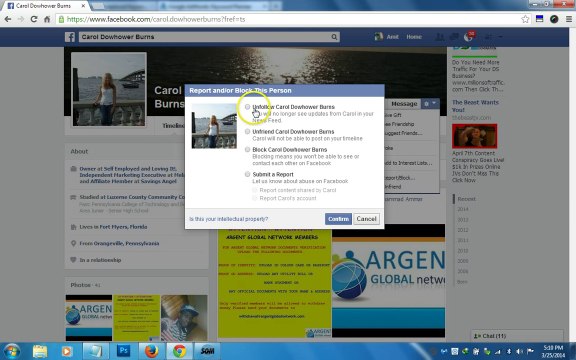The height and width of the screenshot is (360, 576).
Task: Expand the Facebook account menu arrow
Action: point(500,37)
